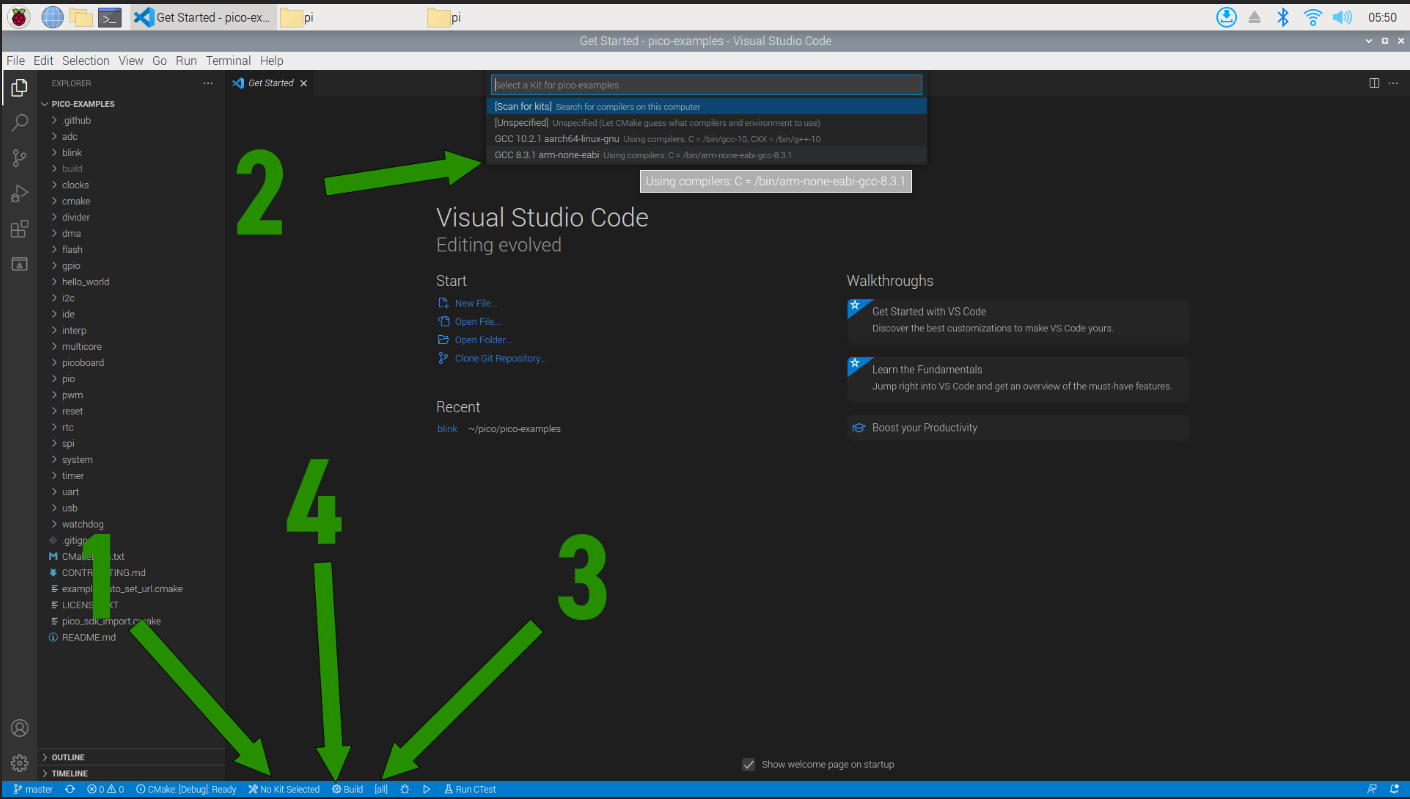The image size is (1410, 799).
Task: Open the Search view in activity bar
Action: pyautogui.click(x=19, y=123)
